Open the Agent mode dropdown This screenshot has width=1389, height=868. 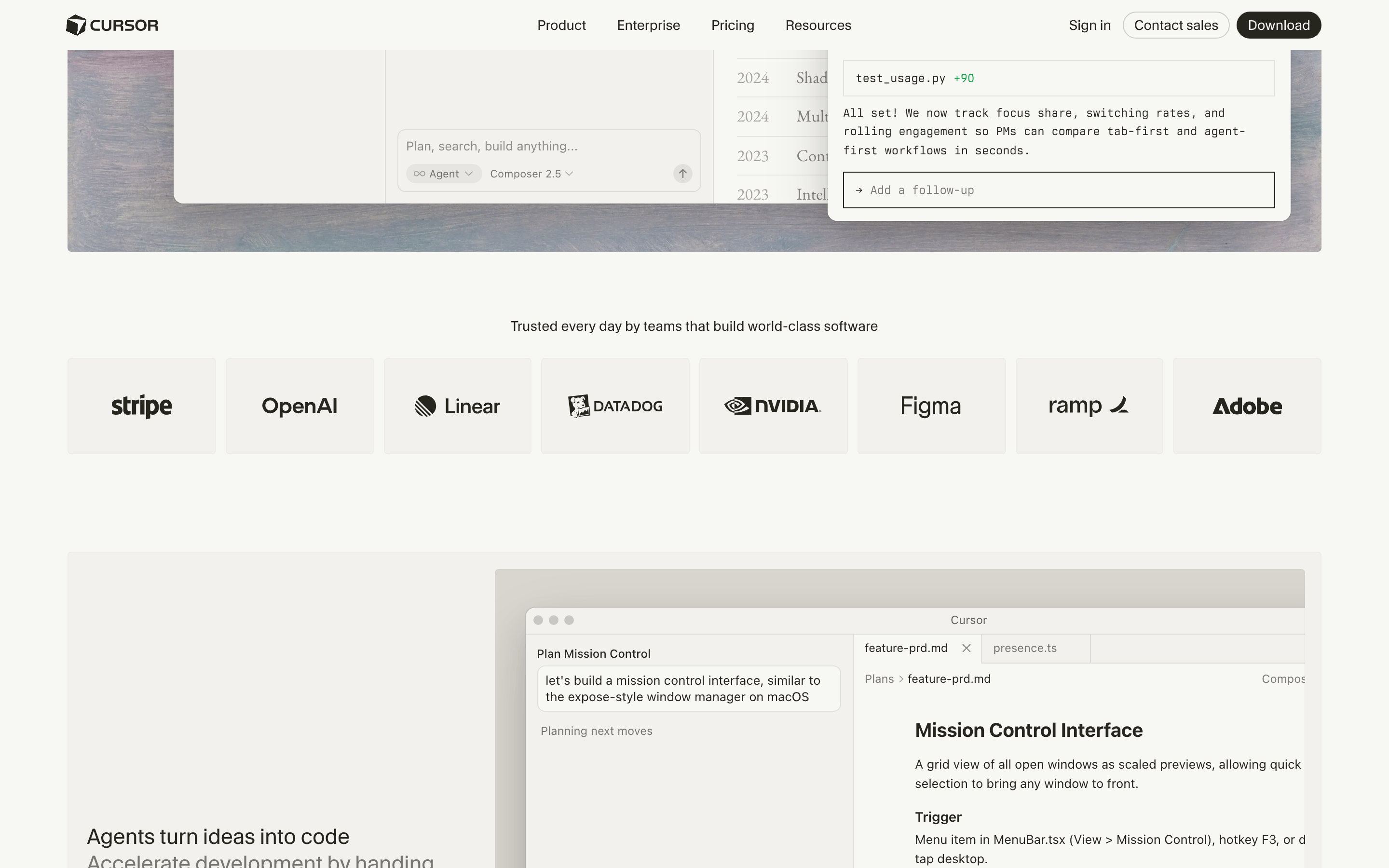444,174
